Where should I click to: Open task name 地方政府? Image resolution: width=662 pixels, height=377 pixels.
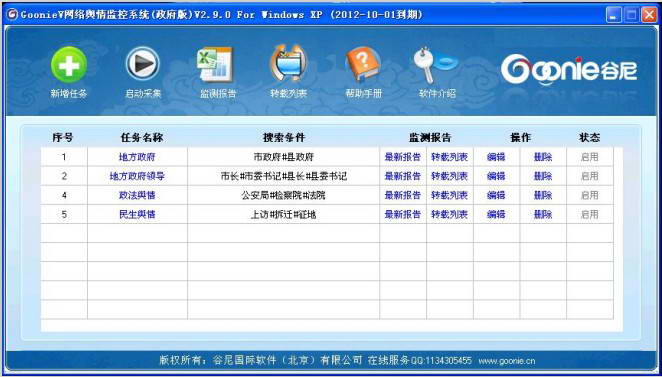point(137,157)
